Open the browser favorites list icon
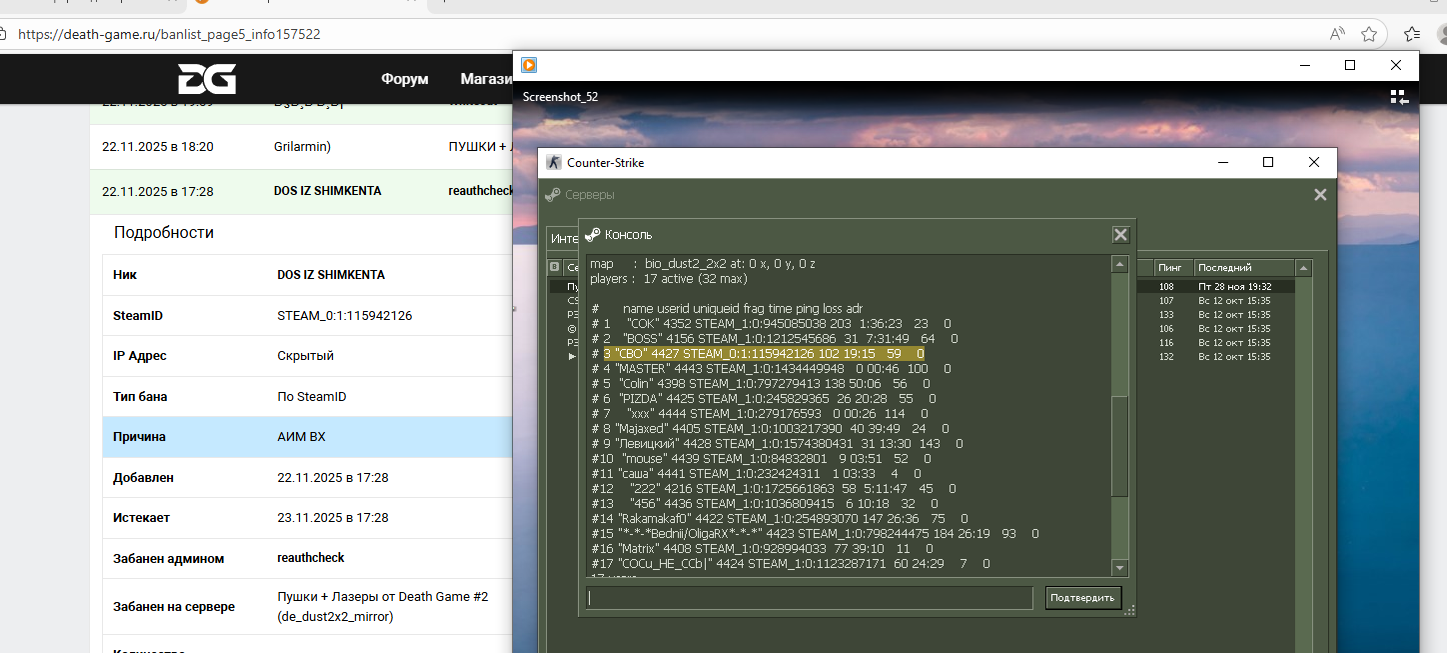 coord(1412,34)
